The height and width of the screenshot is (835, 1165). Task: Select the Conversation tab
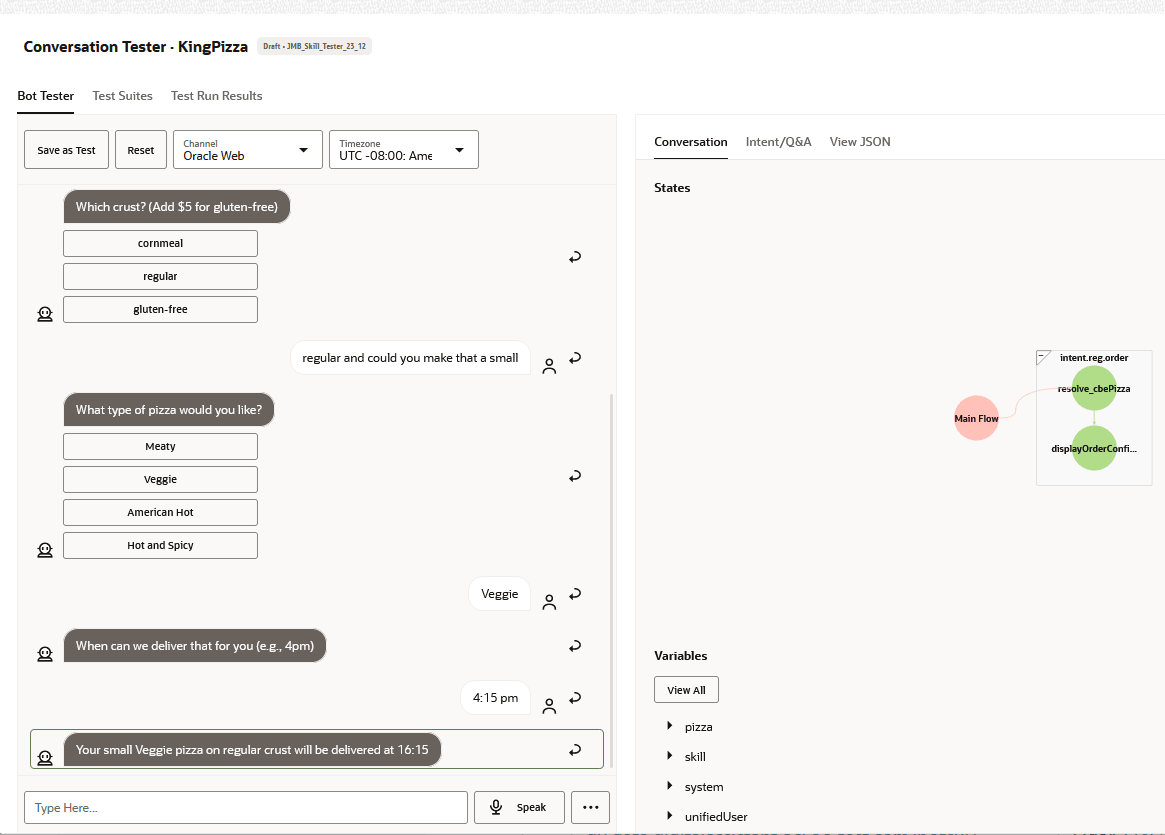point(690,142)
